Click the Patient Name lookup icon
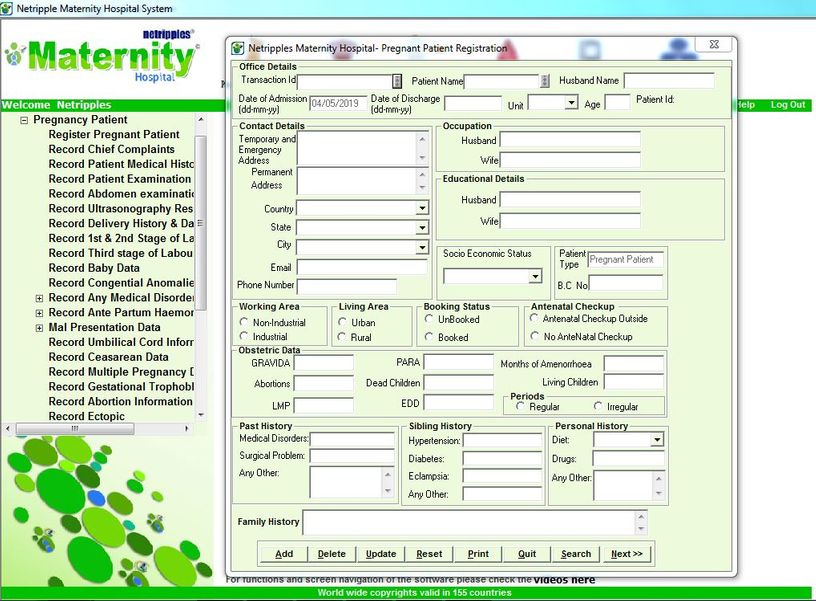 point(544,81)
